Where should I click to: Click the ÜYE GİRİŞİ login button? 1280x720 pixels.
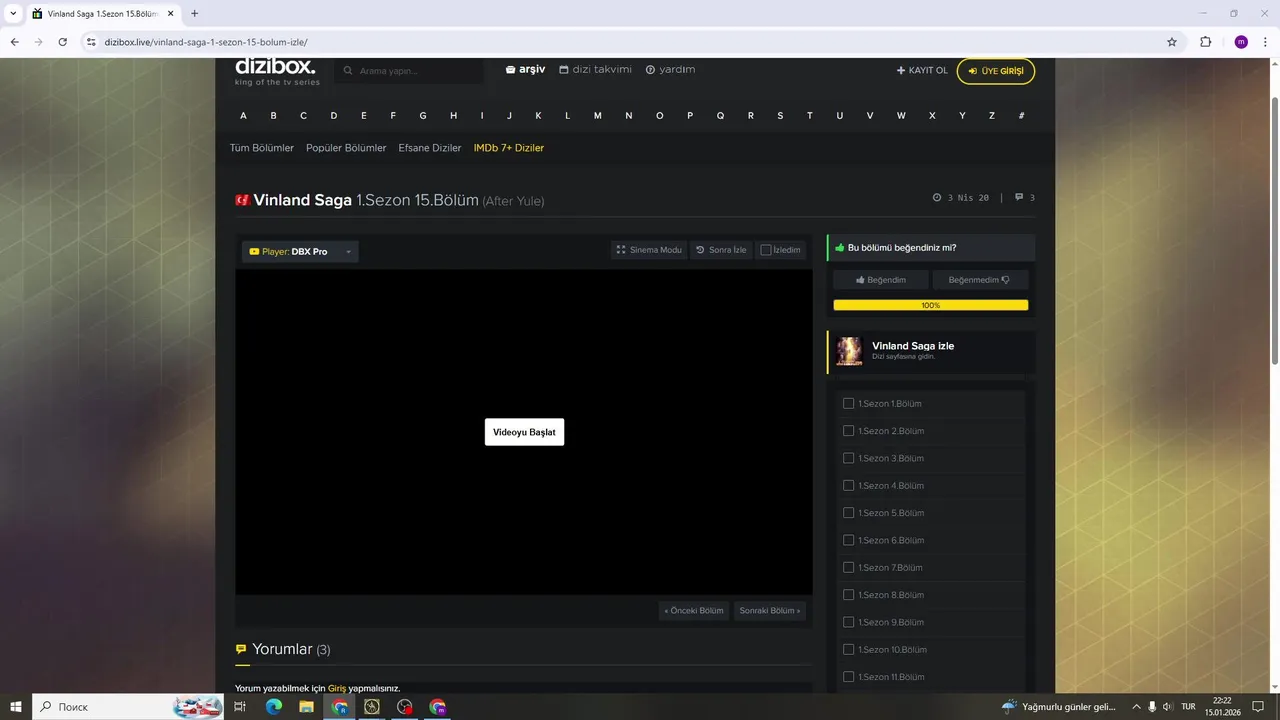(x=996, y=71)
